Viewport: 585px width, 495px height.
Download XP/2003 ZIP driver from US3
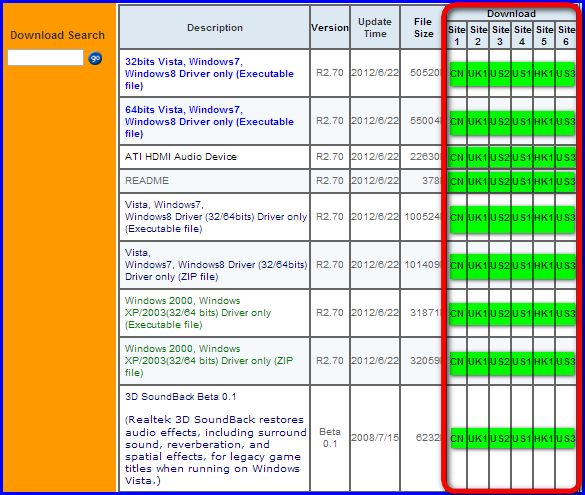coord(566,361)
